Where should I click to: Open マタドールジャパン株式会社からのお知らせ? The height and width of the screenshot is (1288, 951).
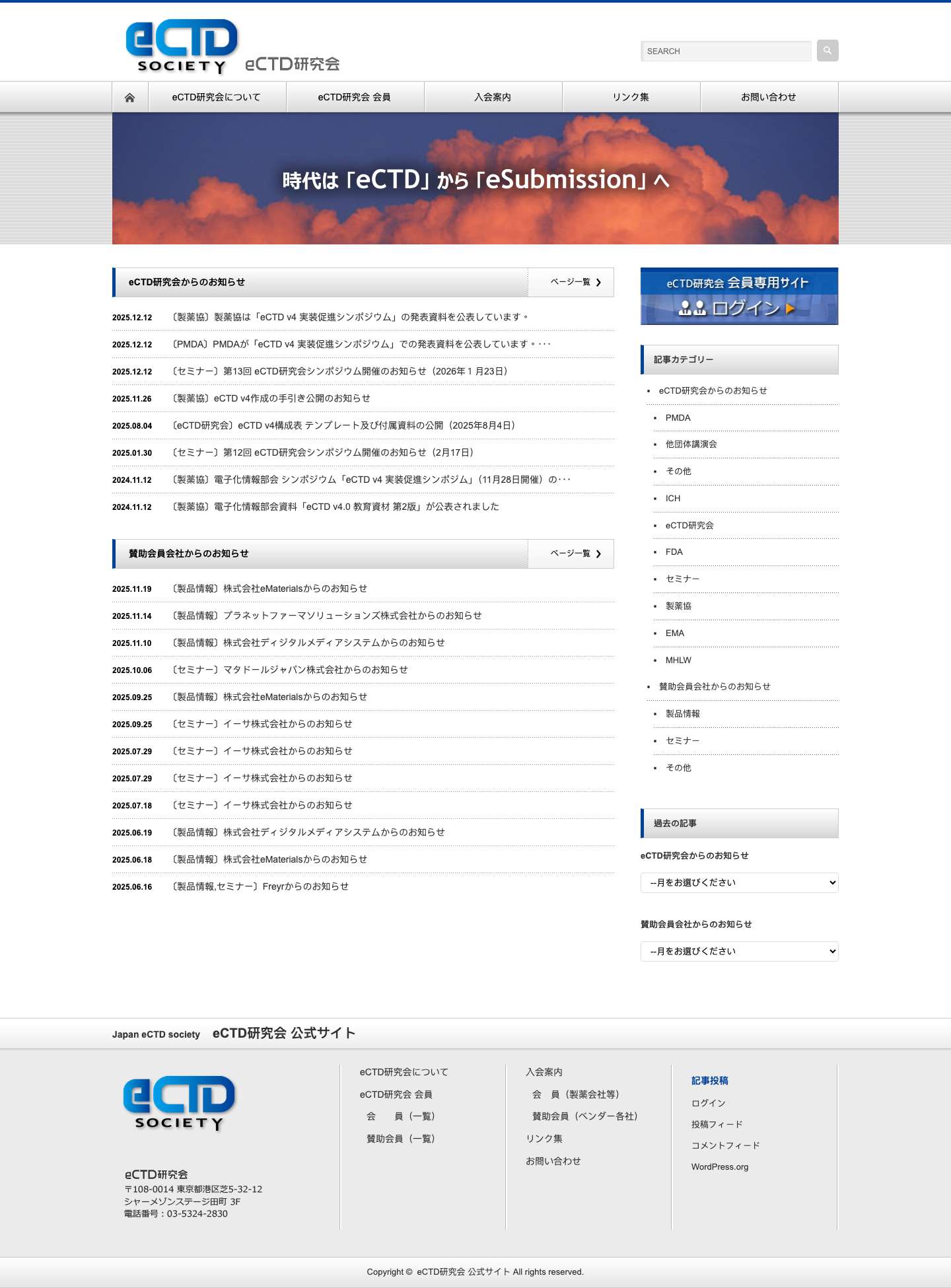pos(290,670)
